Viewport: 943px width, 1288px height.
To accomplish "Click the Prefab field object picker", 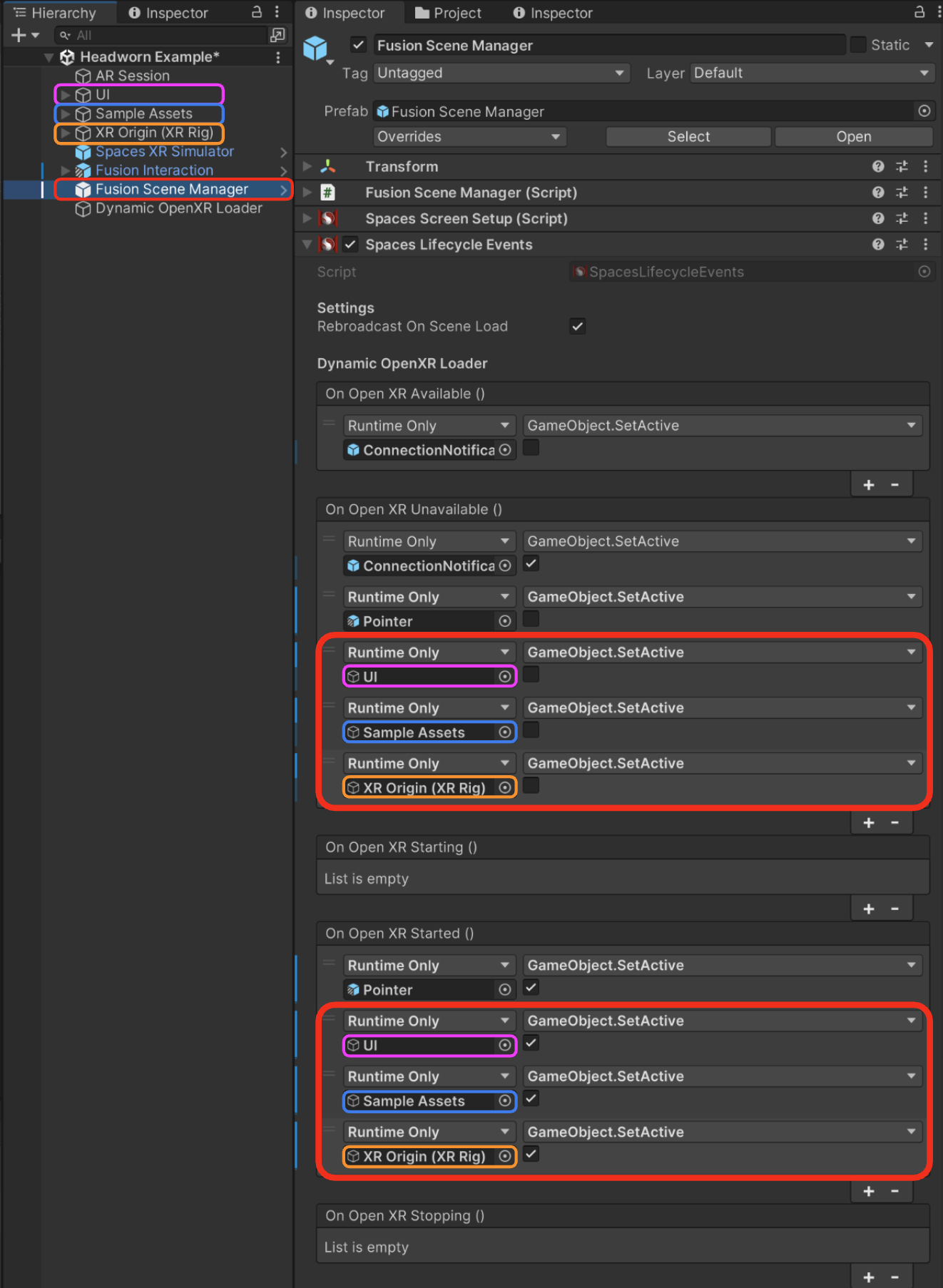I will (x=924, y=111).
